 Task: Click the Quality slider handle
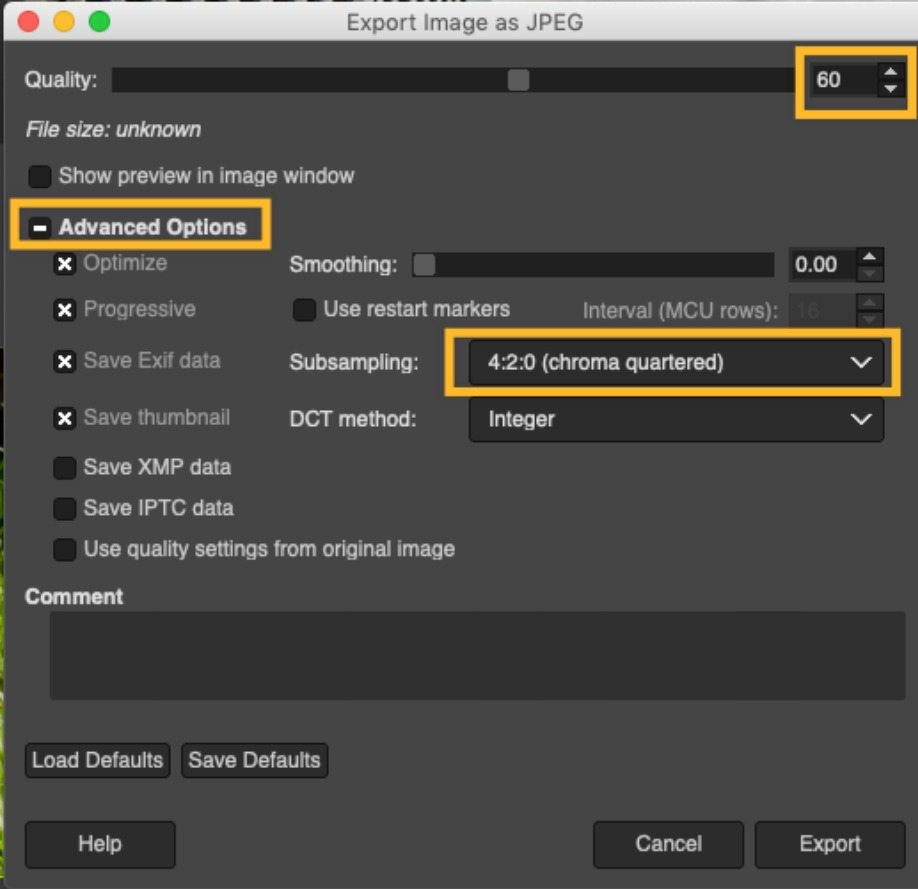pyautogui.click(x=518, y=81)
